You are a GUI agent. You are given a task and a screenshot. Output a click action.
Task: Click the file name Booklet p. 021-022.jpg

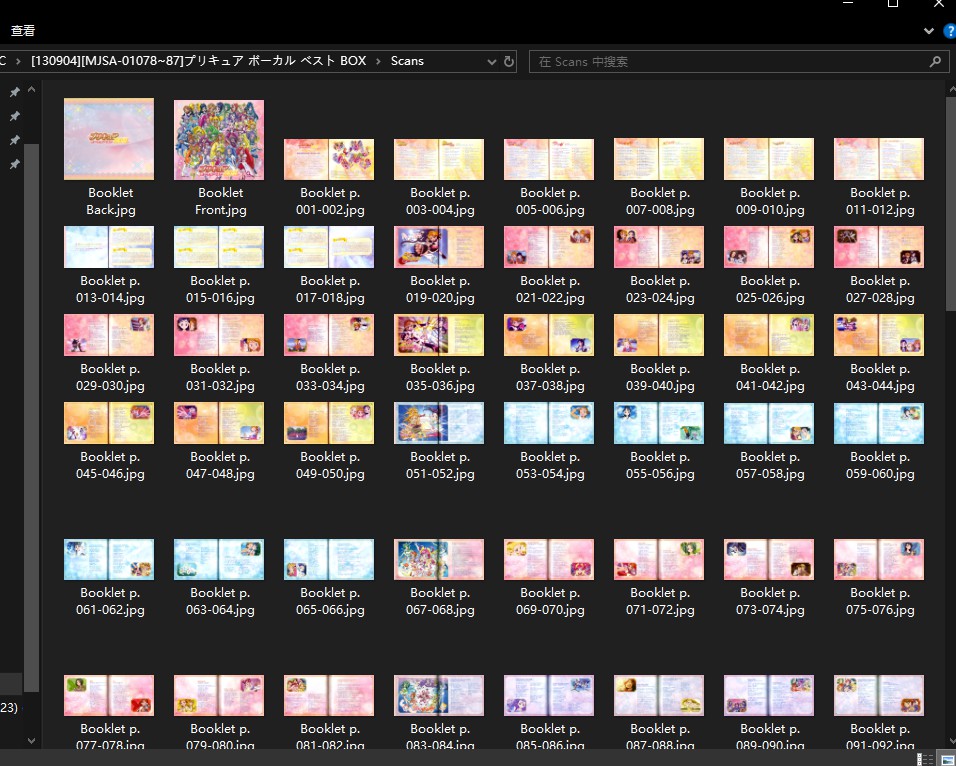coord(550,289)
